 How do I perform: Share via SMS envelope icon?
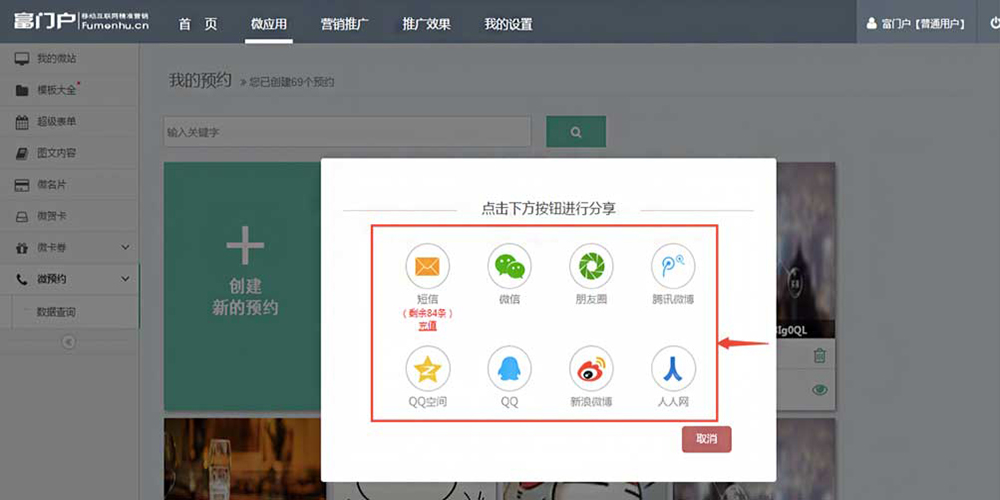pyautogui.click(x=427, y=266)
